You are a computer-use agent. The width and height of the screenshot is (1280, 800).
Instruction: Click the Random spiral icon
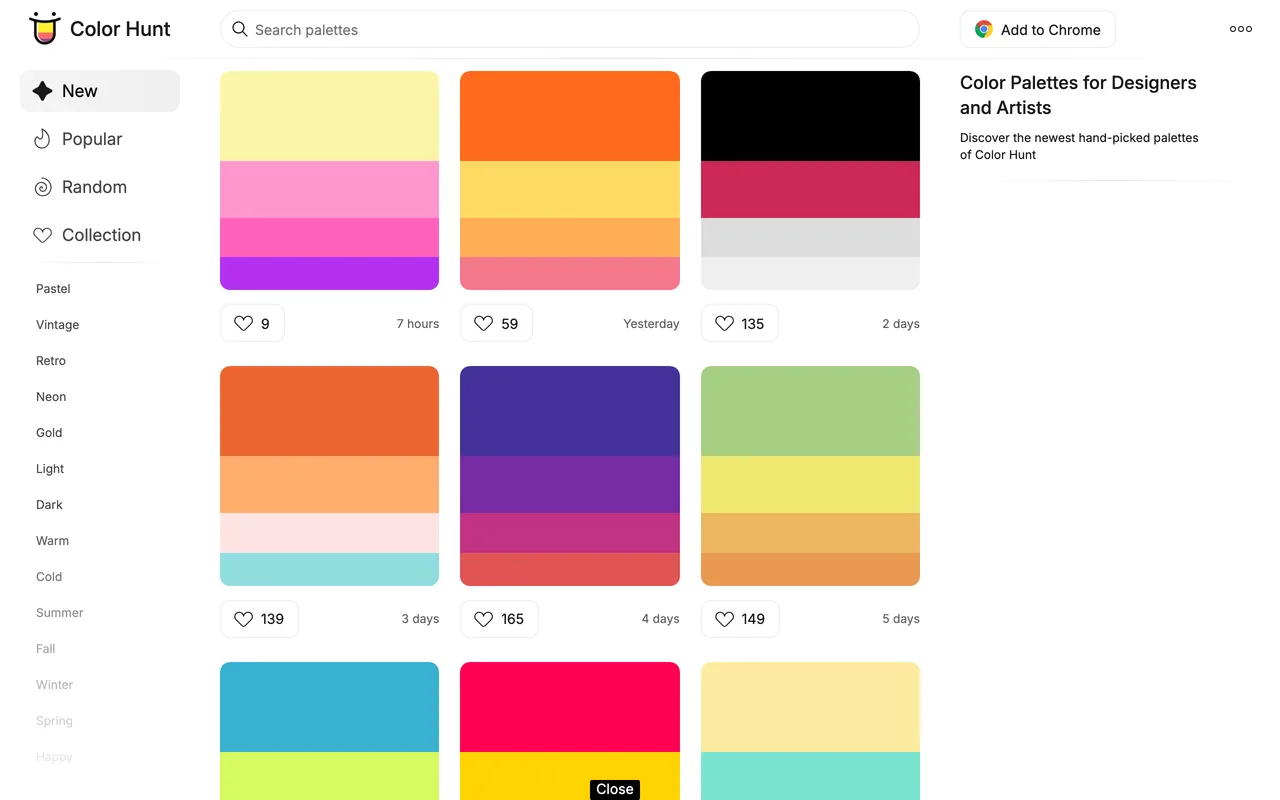point(42,187)
